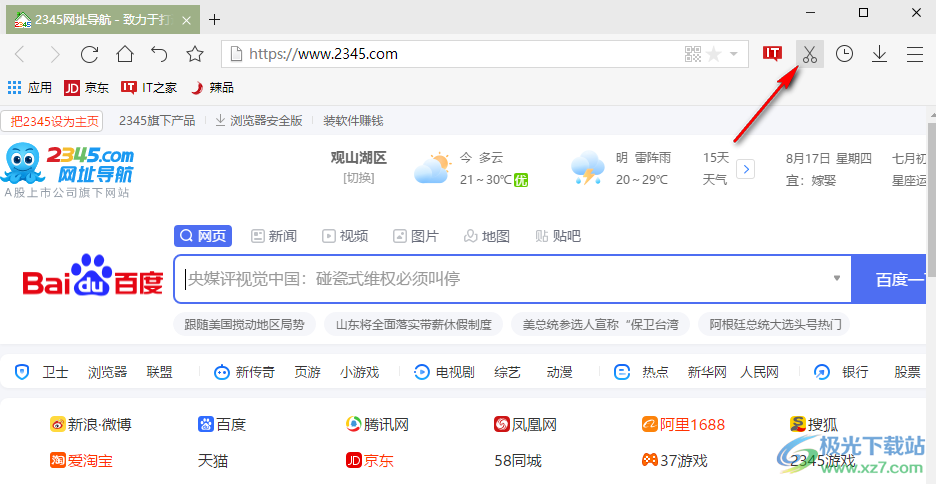
Task: Select the 2345网址导航 browser tab
Action: click(x=103, y=20)
